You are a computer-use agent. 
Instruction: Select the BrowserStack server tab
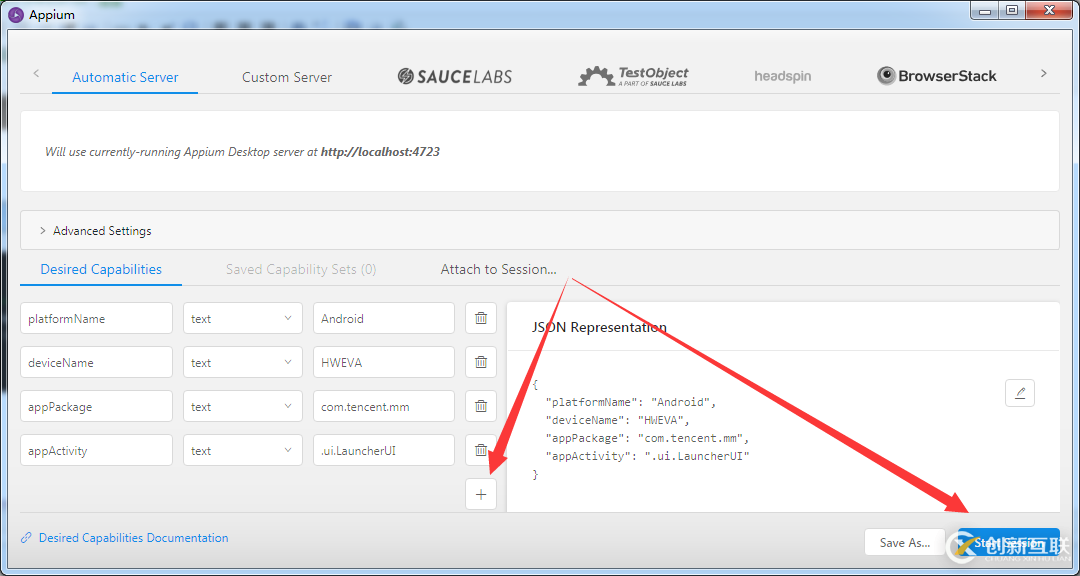[x=937, y=76]
